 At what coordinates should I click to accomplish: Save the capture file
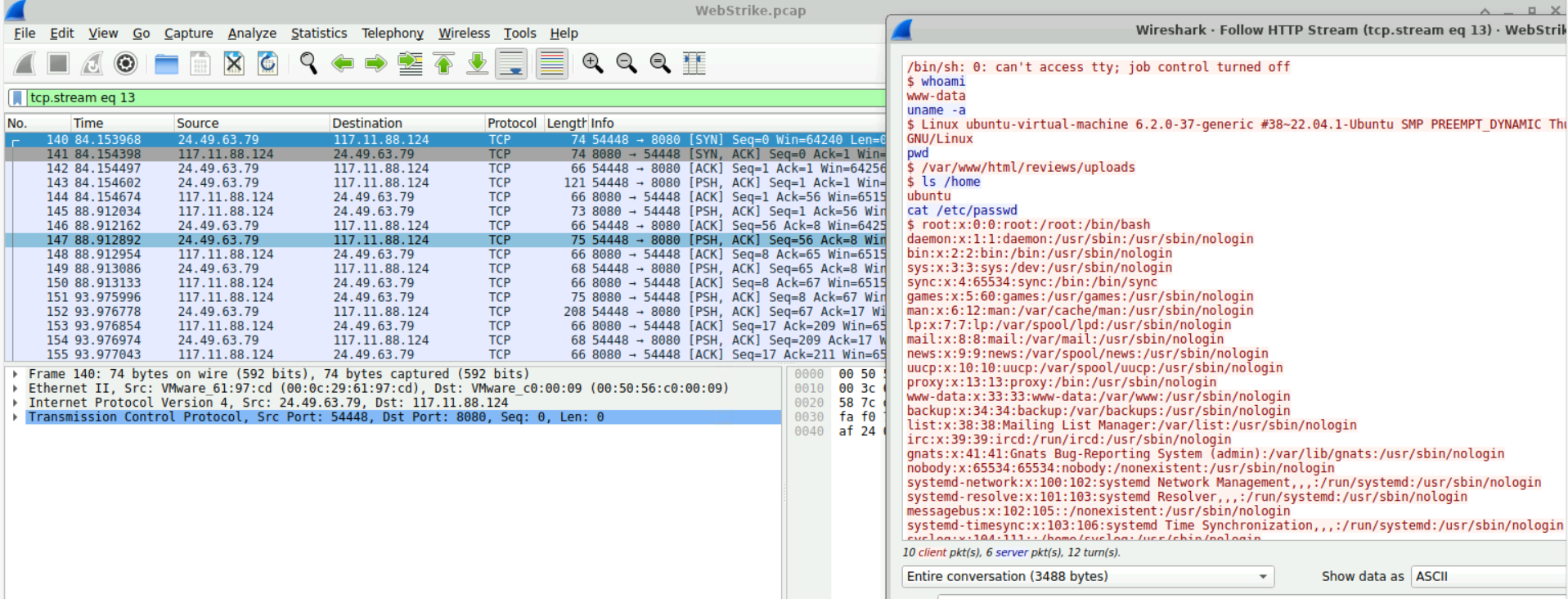tap(200, 63)
